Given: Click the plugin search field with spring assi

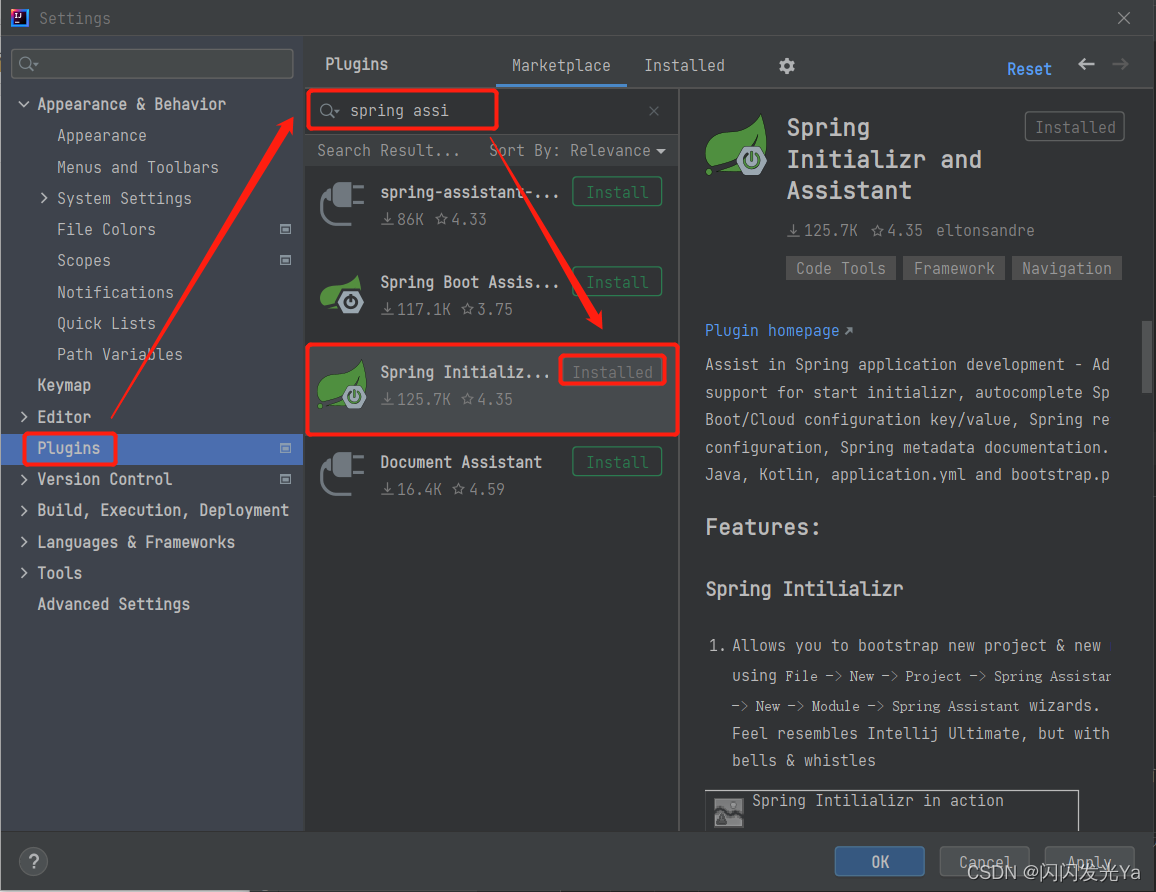Looking at the screenshot, I should click(490, 111).
